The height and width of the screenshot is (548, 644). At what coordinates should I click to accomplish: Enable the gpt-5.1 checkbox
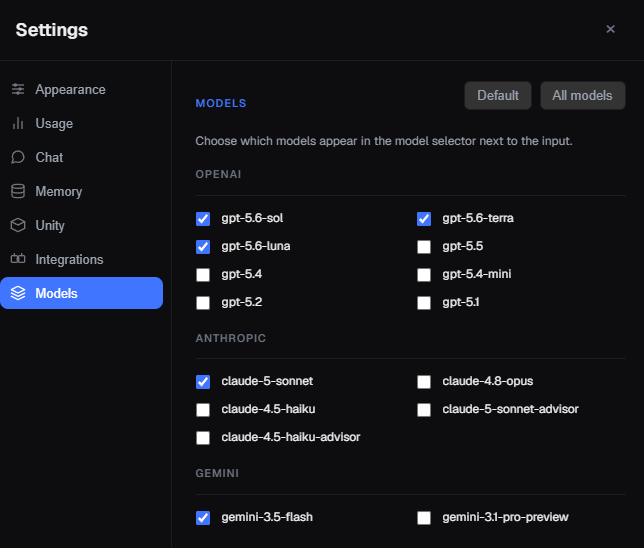pos(424,303)
